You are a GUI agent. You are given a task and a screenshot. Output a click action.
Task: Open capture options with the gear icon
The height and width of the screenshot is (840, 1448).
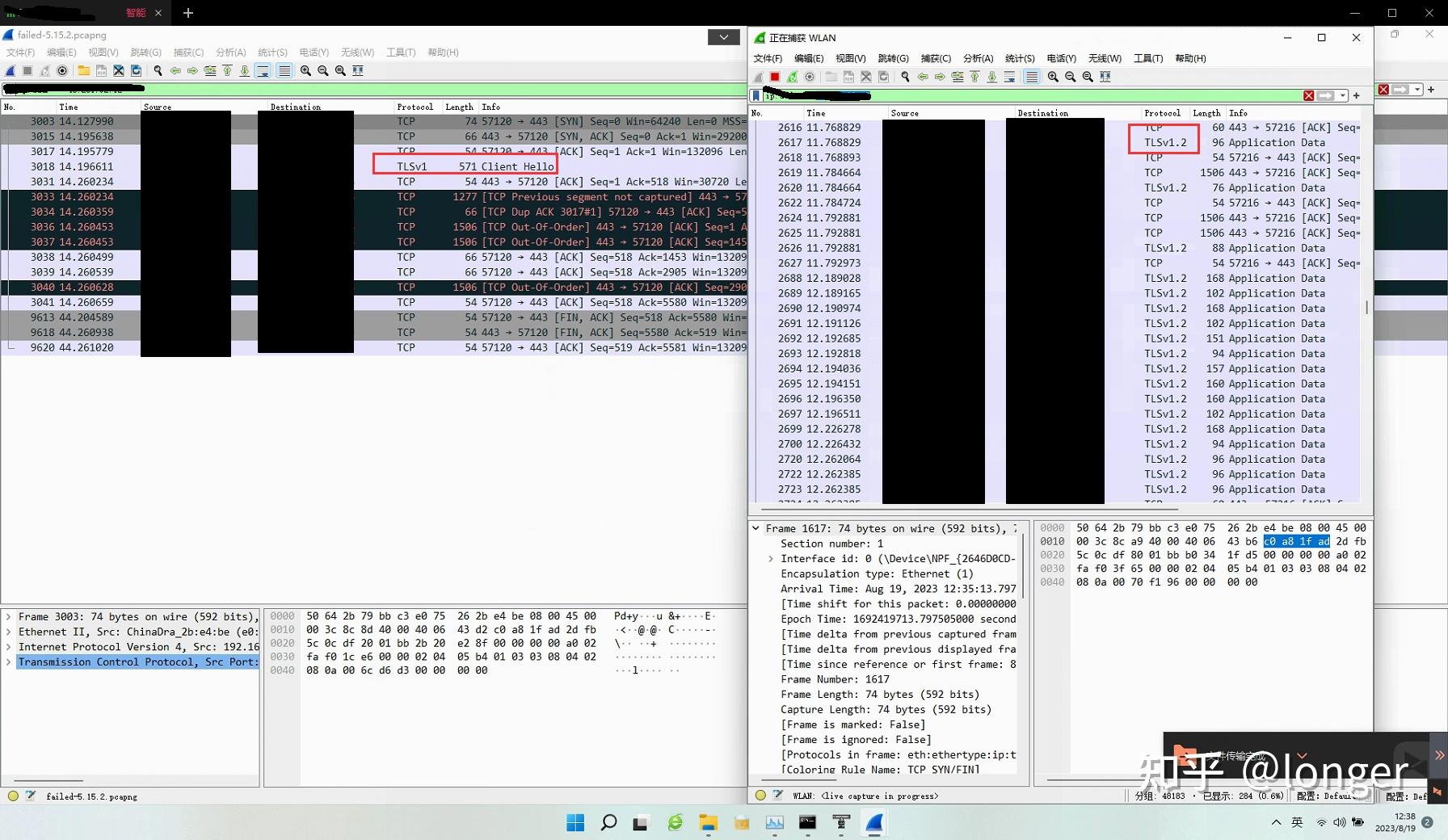click(x=809, y=77)
